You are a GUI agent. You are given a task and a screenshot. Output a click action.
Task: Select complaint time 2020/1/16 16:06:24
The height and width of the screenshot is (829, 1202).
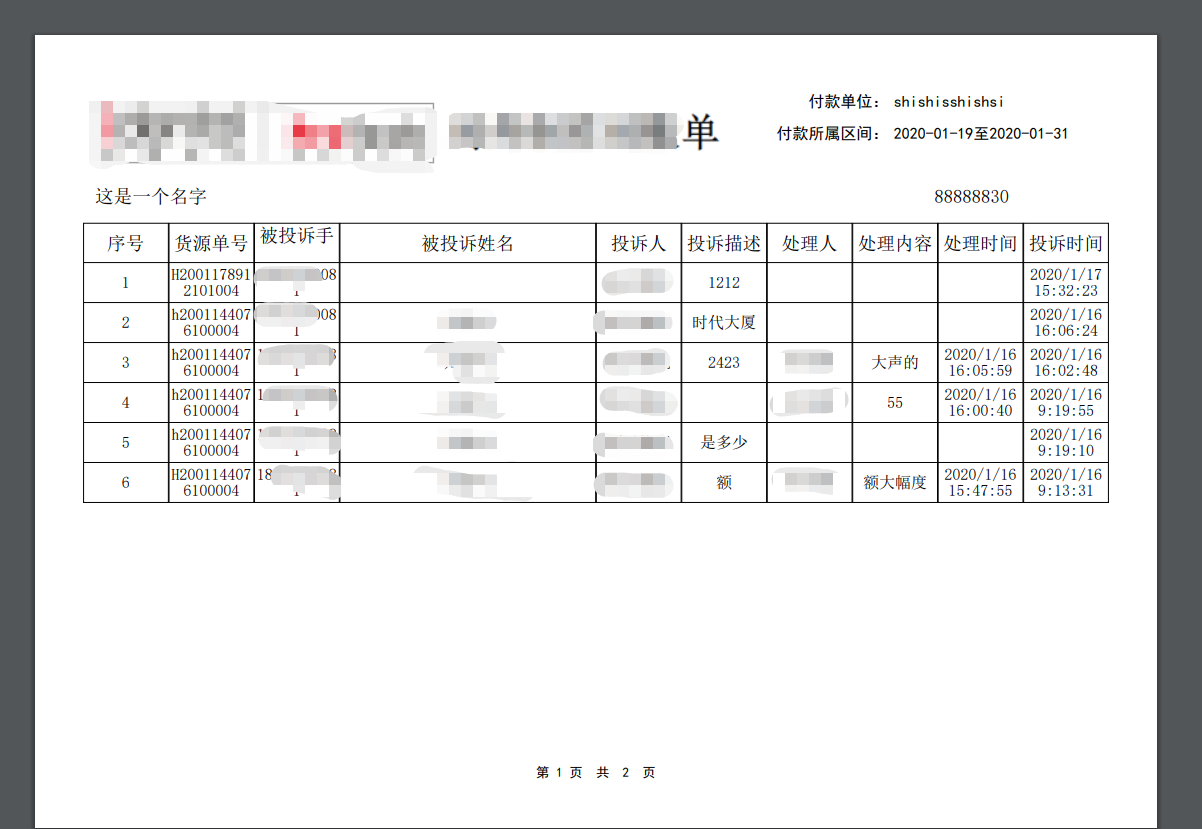click(1066, 323)
